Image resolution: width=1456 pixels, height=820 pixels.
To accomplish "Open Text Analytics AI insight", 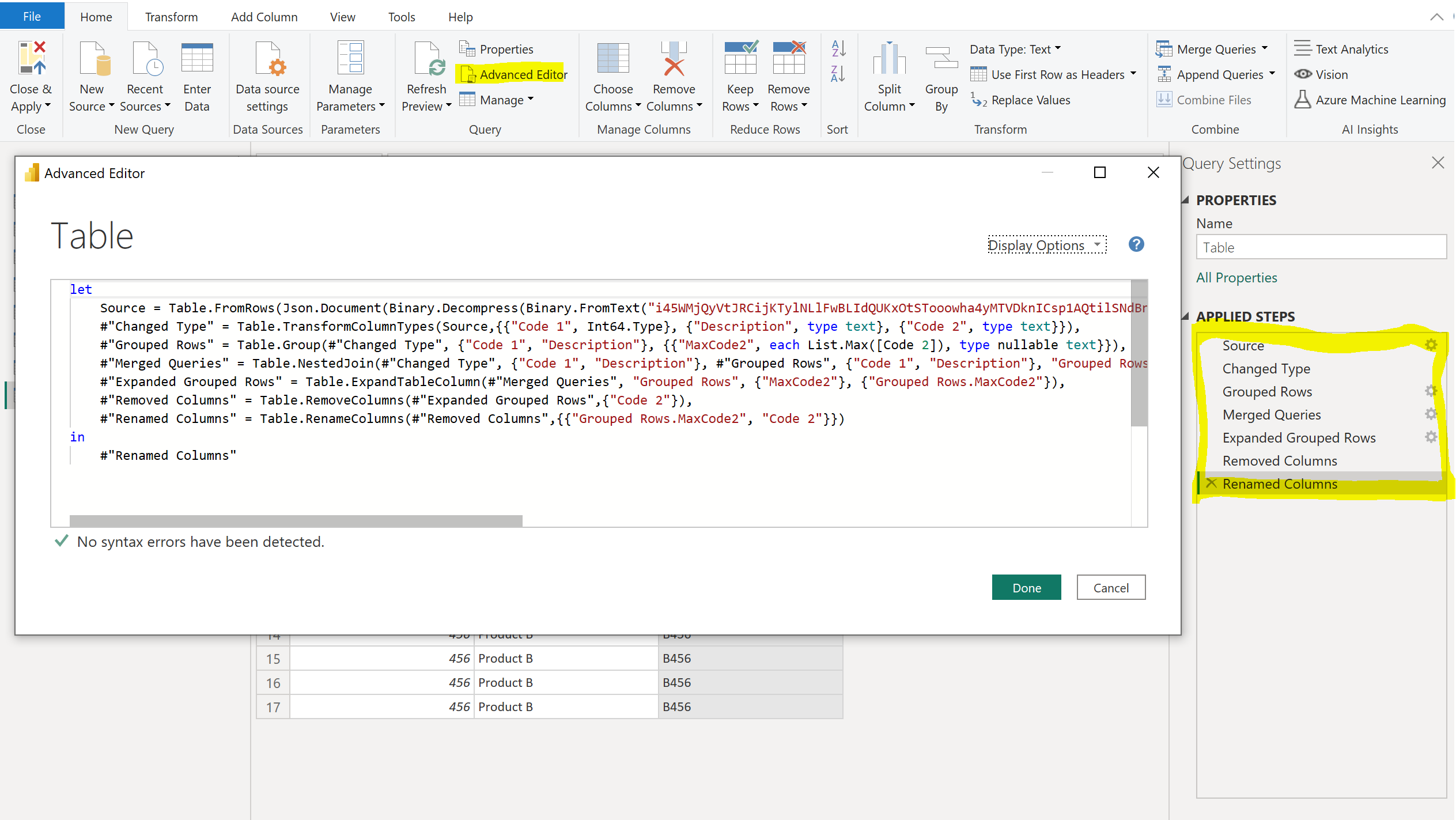I will 1341,49.
